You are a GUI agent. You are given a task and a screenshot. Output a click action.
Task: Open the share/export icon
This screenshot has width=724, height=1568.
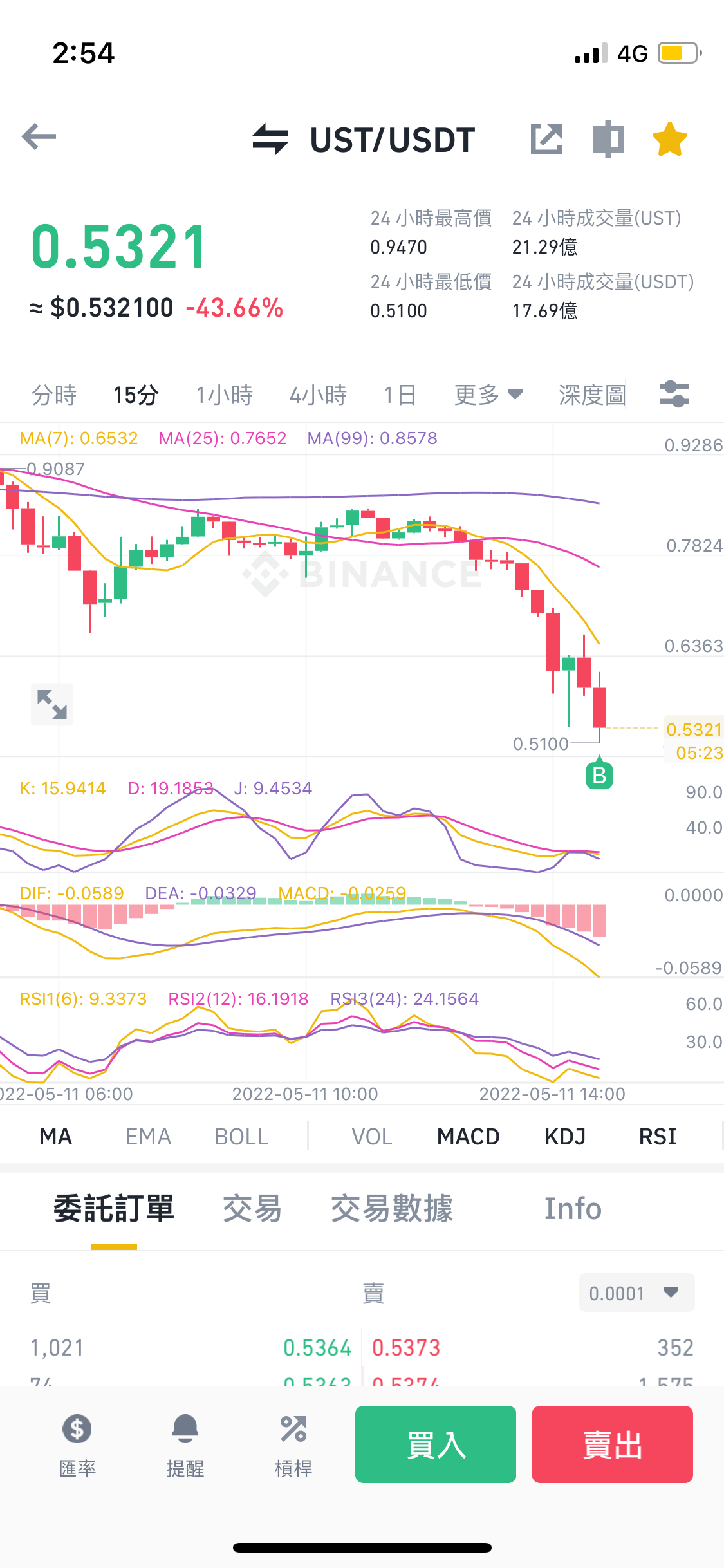click(546, 139)
